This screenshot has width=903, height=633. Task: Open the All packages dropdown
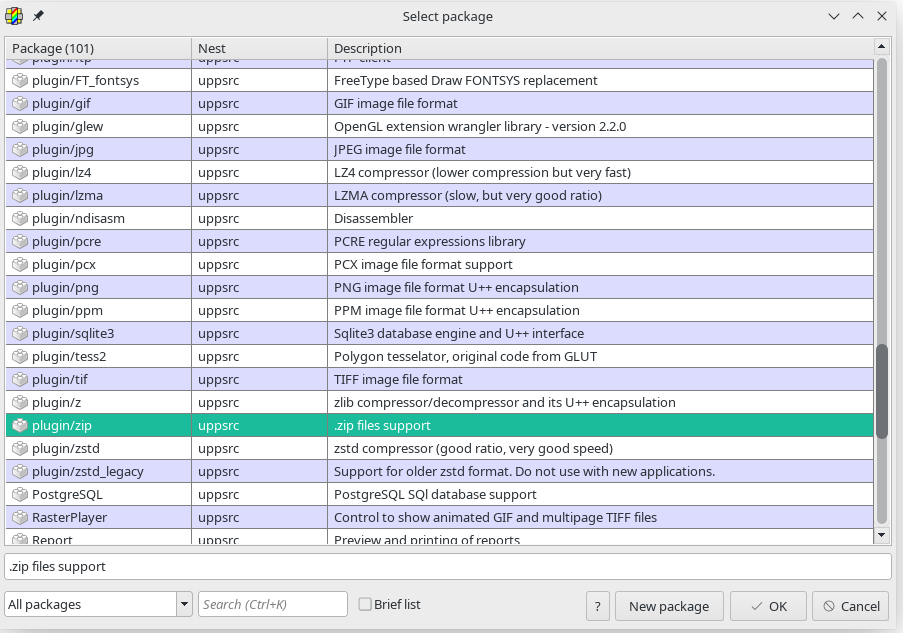click(x=184, y=604)
